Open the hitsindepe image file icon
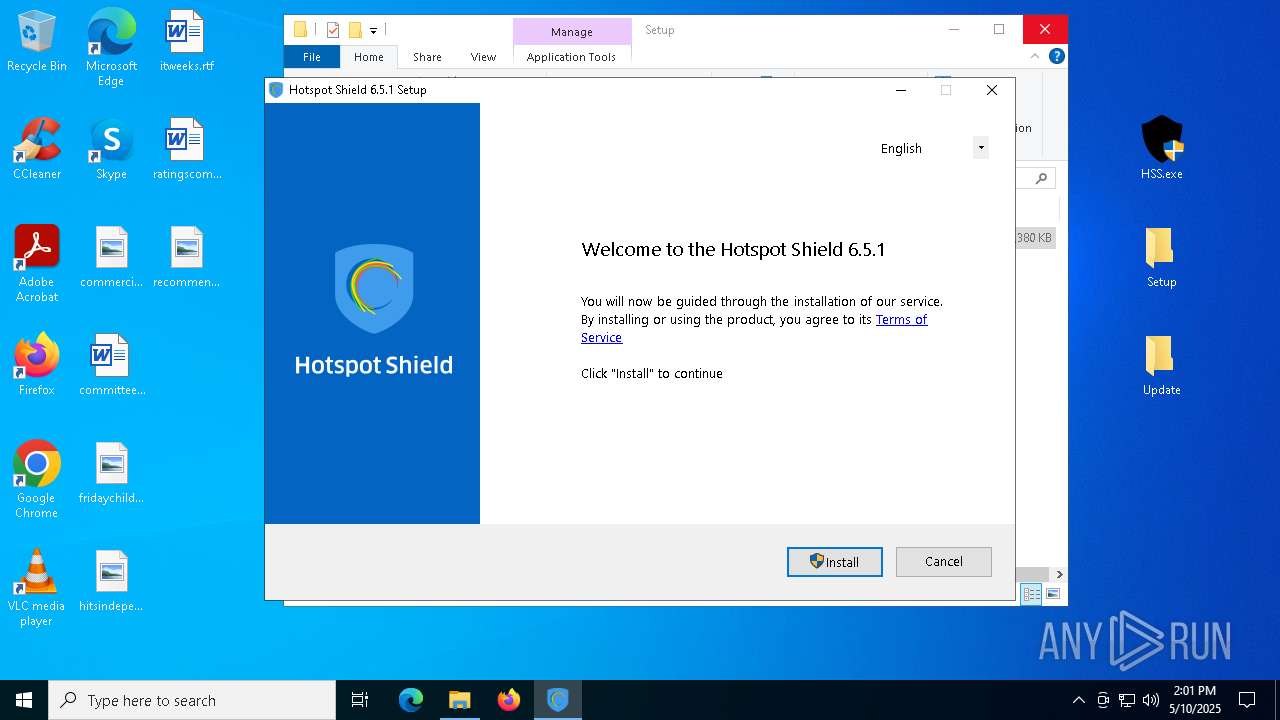The width and height of the screenshot is (1280, 720). [x=111, y=582]
